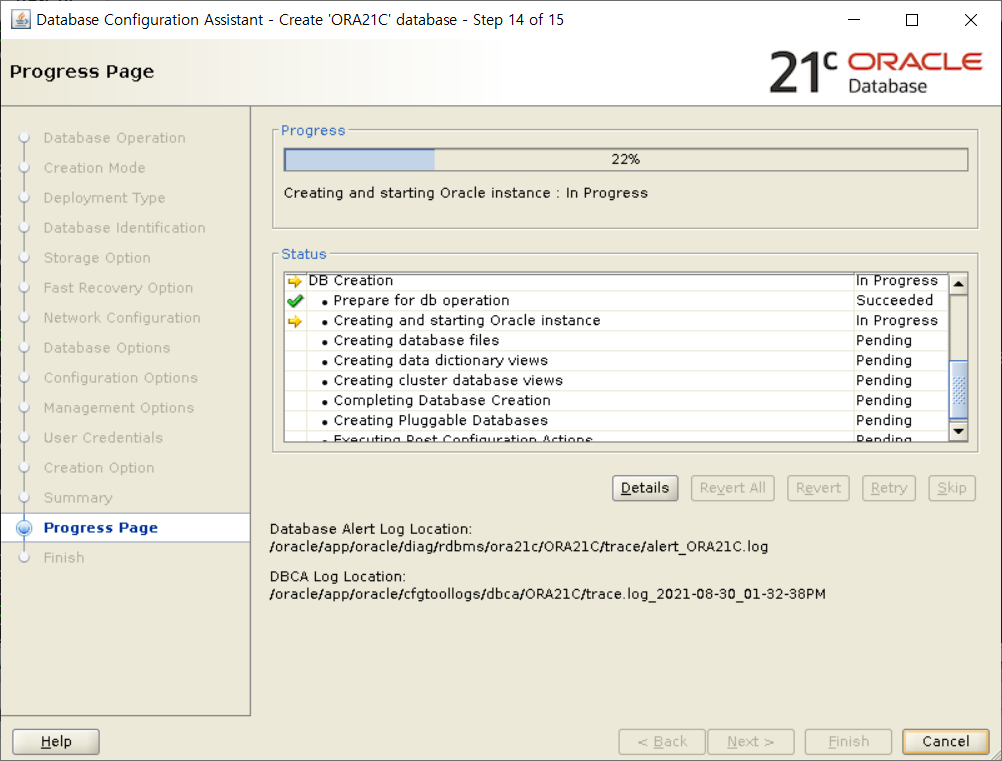Select the Database Options step
The width and height of the screenshot is (1002, 761).
point(107,348)
